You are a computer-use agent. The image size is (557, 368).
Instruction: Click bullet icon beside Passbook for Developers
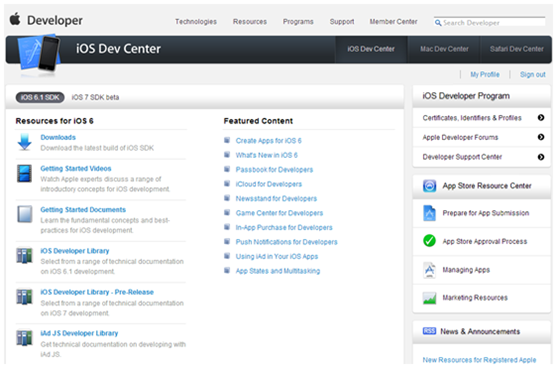[227, 169]
